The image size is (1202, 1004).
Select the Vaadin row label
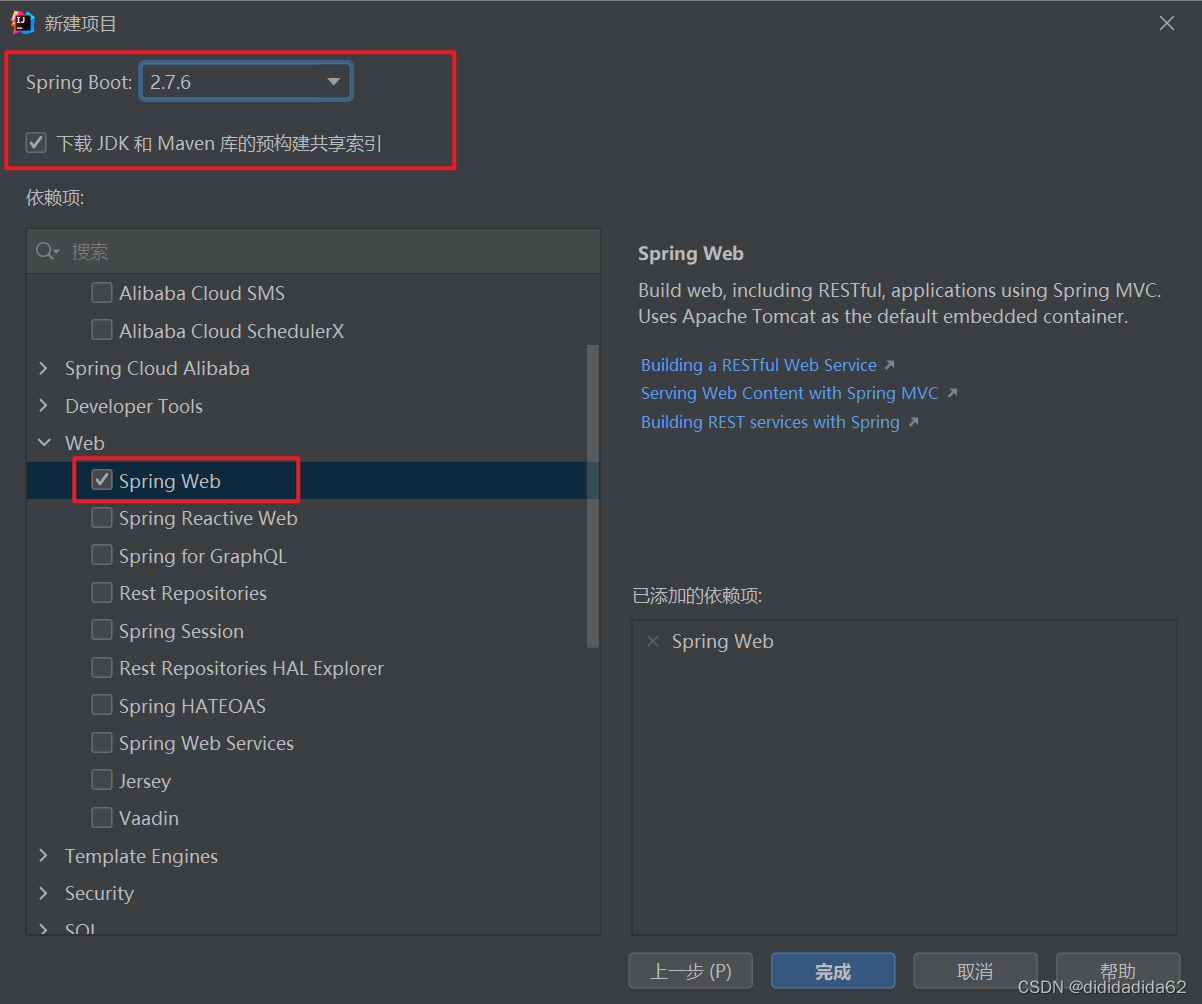click(149, 818)
